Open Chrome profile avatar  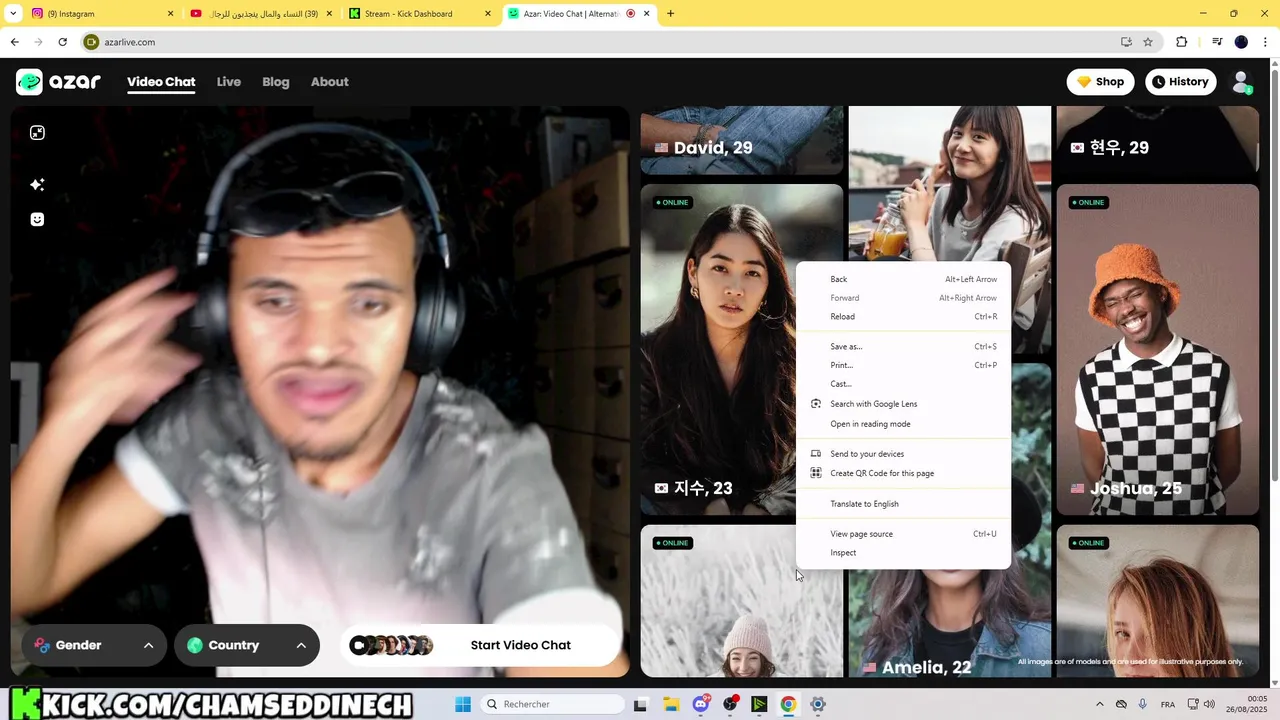click(x=1241, y=42)
